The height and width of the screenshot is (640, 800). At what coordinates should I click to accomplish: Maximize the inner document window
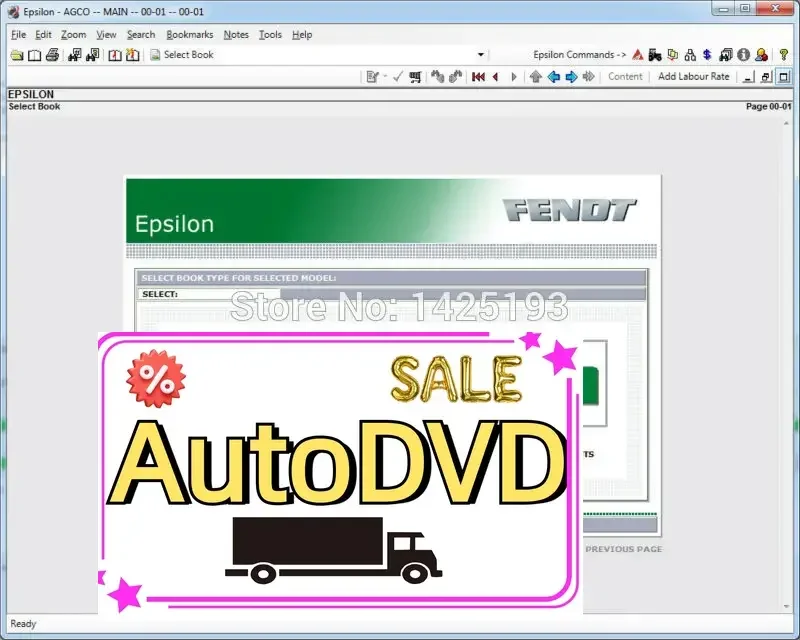click(784, 77)
